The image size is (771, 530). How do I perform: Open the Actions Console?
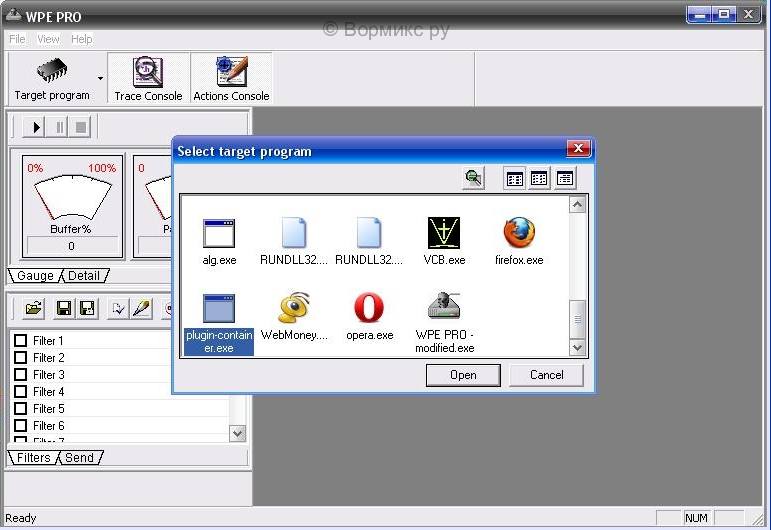231,78
